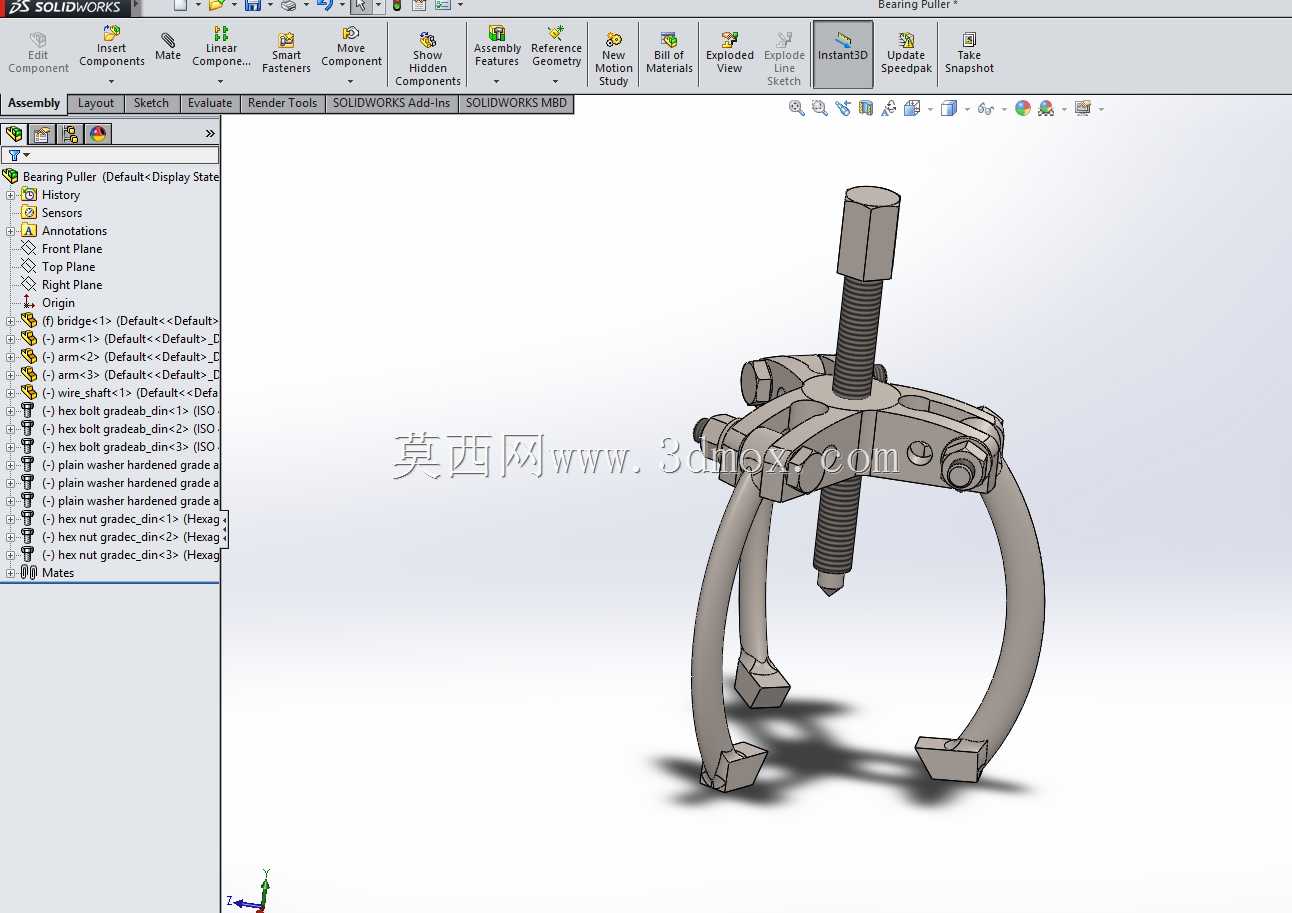Click Undo icon in top toolbar
Viewport: 1292px width, 913px height.
point(324,5)
